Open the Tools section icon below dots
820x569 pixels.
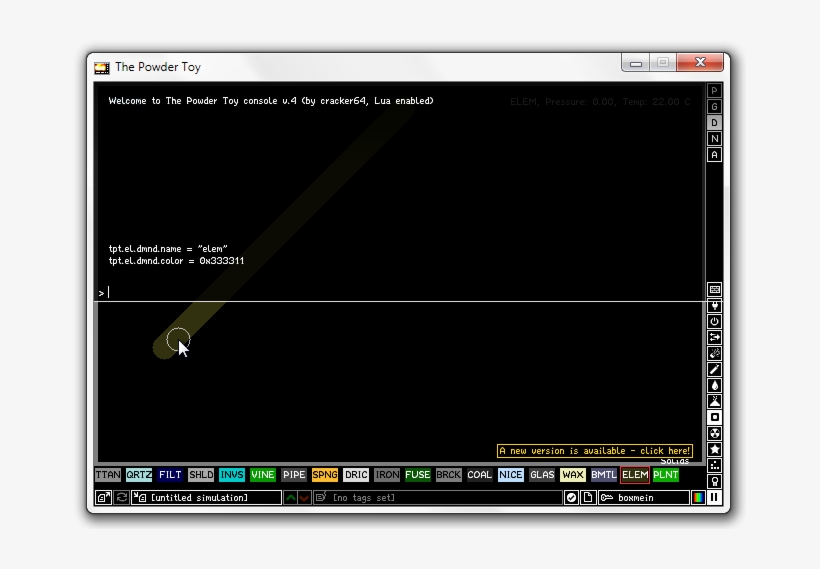pyautogui.click(x=714, y=481)
